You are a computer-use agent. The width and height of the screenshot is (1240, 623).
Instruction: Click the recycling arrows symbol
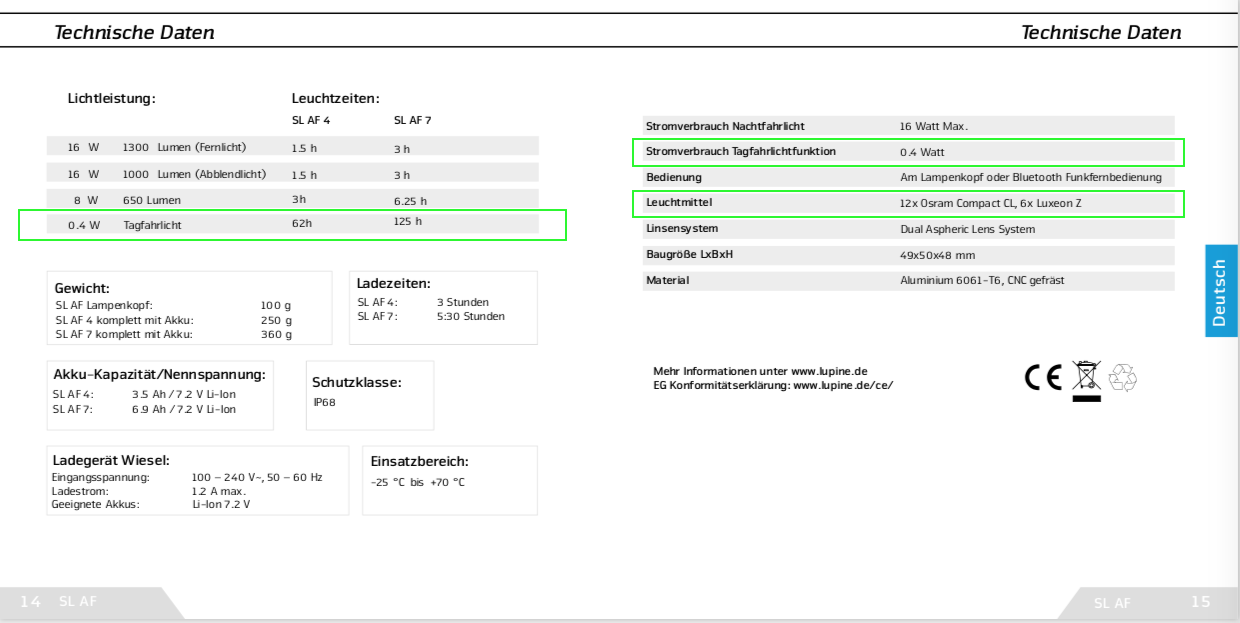point(1122,377)
